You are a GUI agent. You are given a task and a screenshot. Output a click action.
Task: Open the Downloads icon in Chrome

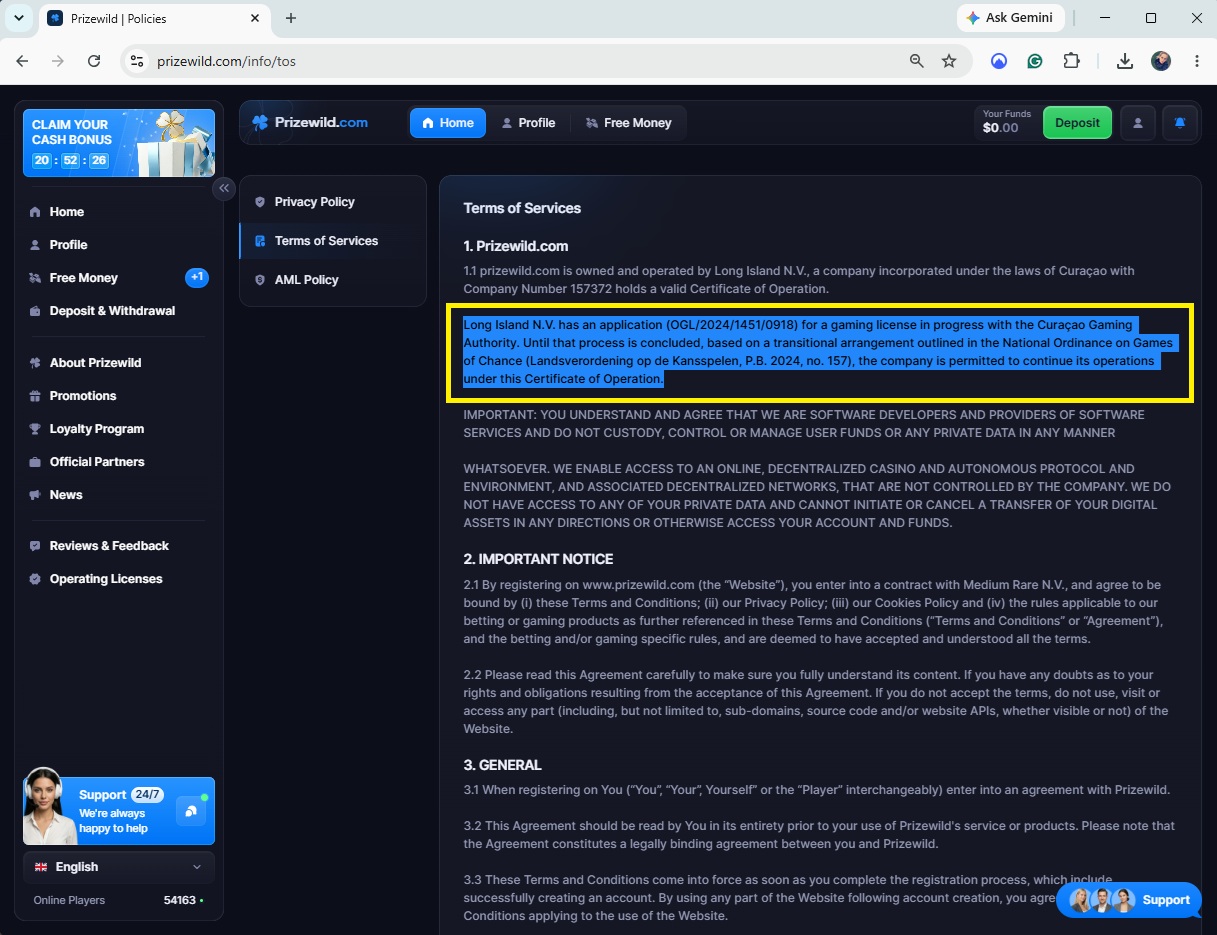[1125, 61]
